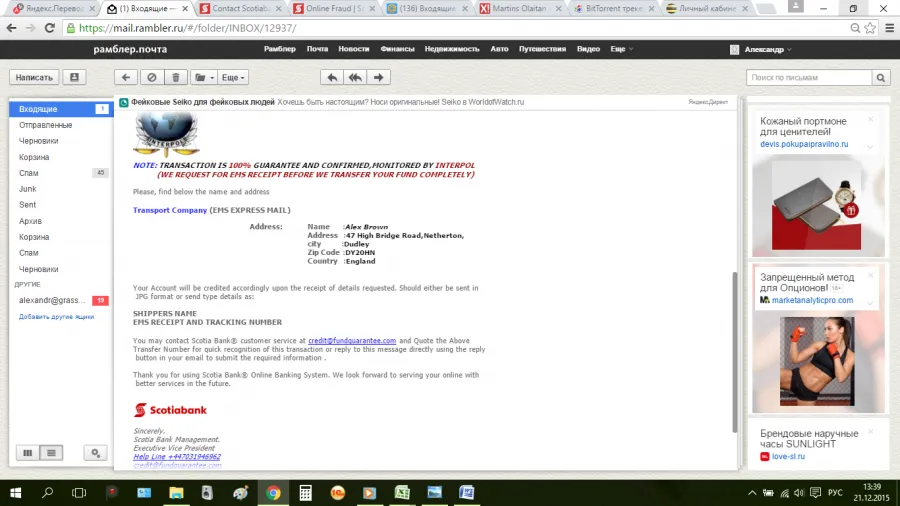
Task: Open mail settings gear icon
Action: click(95, 453)
